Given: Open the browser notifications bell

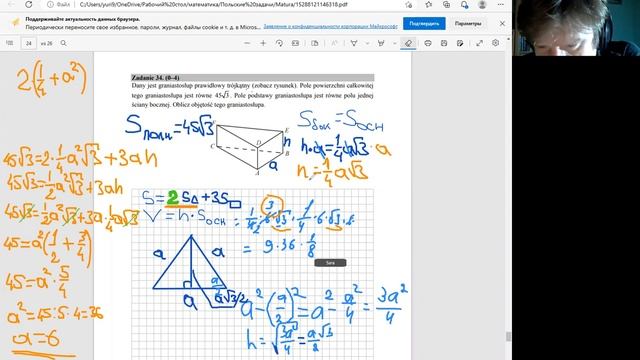Looking at the screenshot, I should point(464,4).
